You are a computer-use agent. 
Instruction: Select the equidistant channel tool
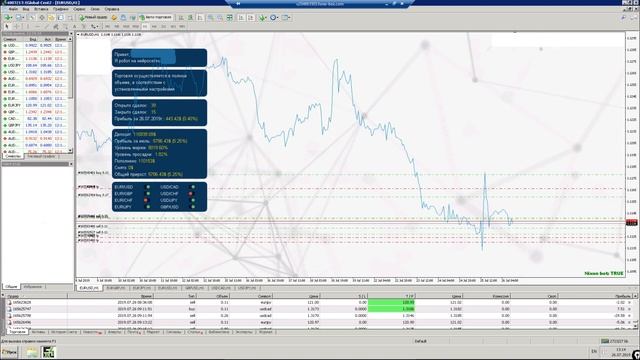click(56, 26)
